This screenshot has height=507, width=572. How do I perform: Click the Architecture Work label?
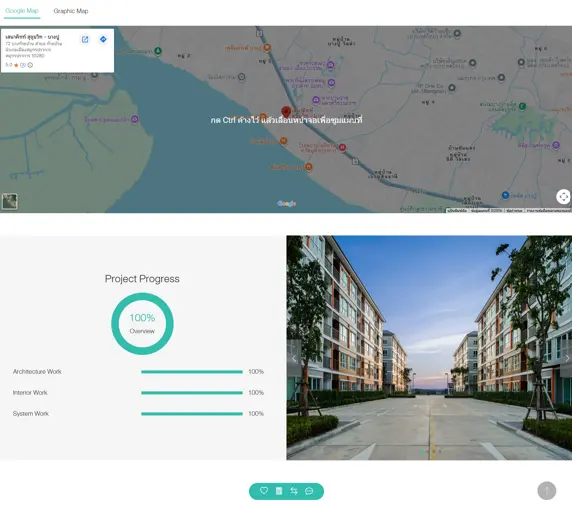[37, 372]
